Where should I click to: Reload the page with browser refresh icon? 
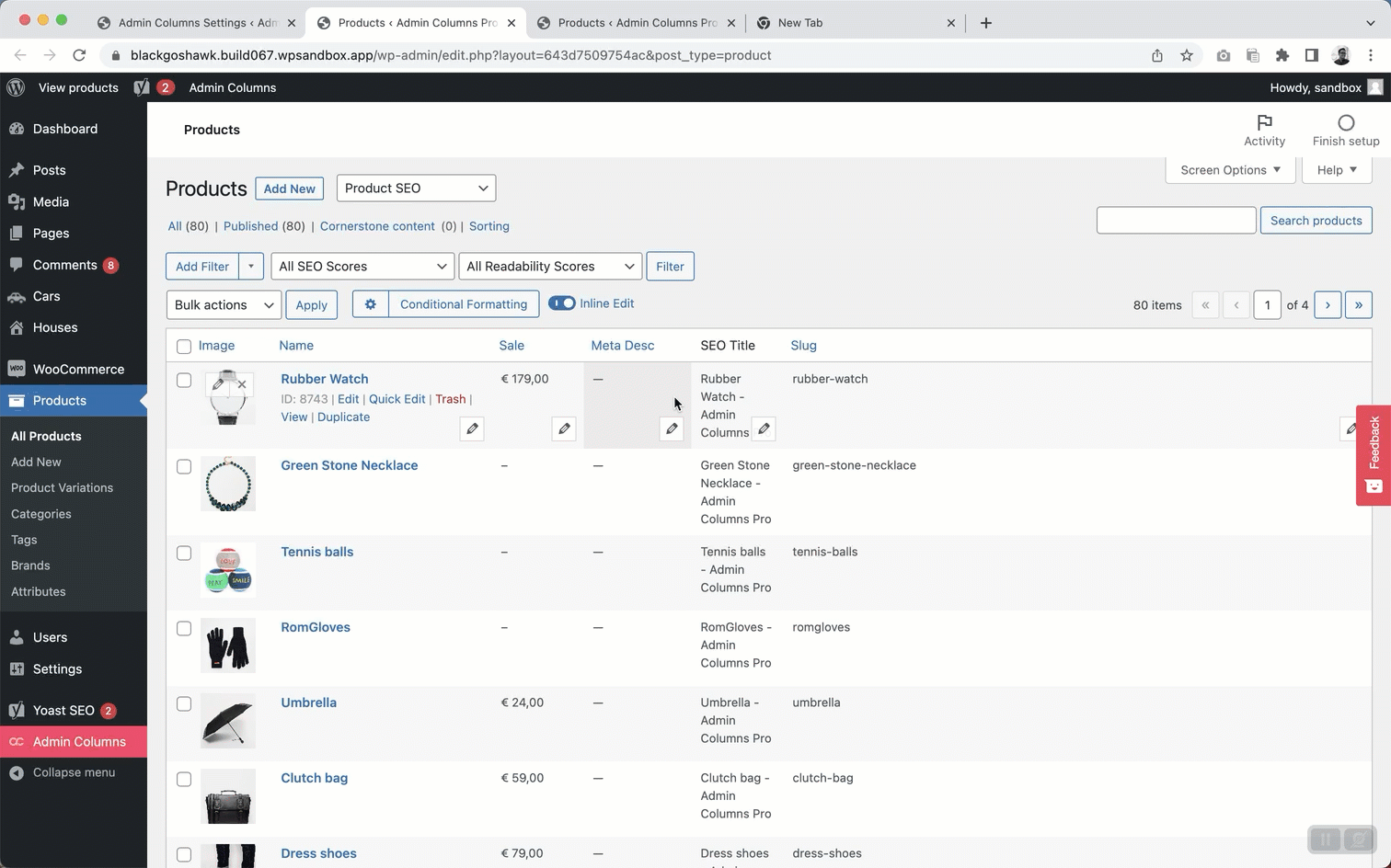tap(79, 55)
